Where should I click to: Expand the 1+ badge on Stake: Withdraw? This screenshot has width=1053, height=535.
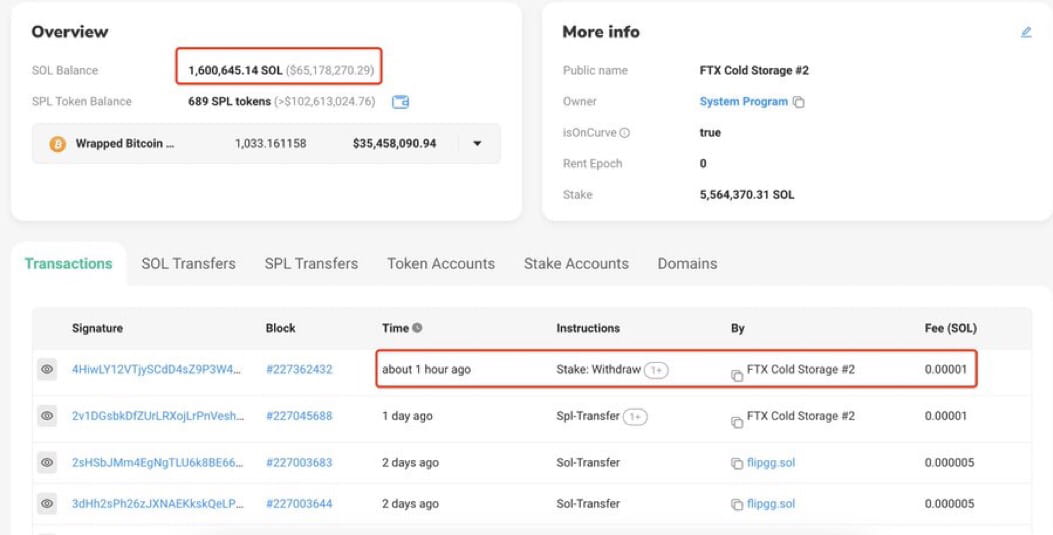pyautogui.click(x=656, y=370)
